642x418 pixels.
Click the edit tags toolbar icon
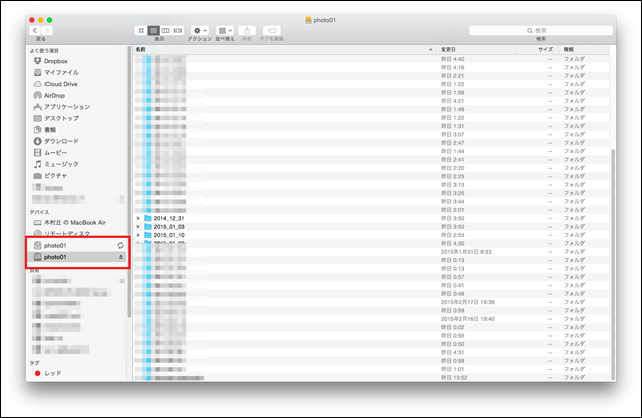(271, 30)
